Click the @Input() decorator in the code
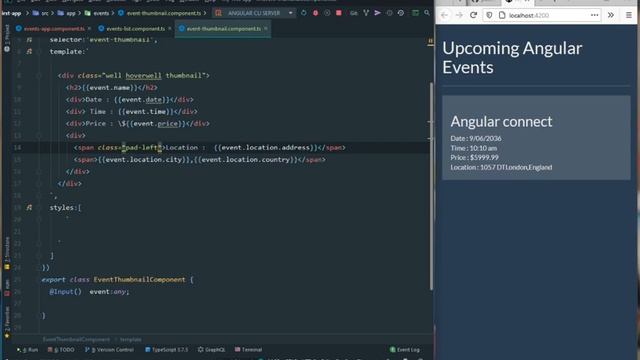 click(x=65, y=292)
